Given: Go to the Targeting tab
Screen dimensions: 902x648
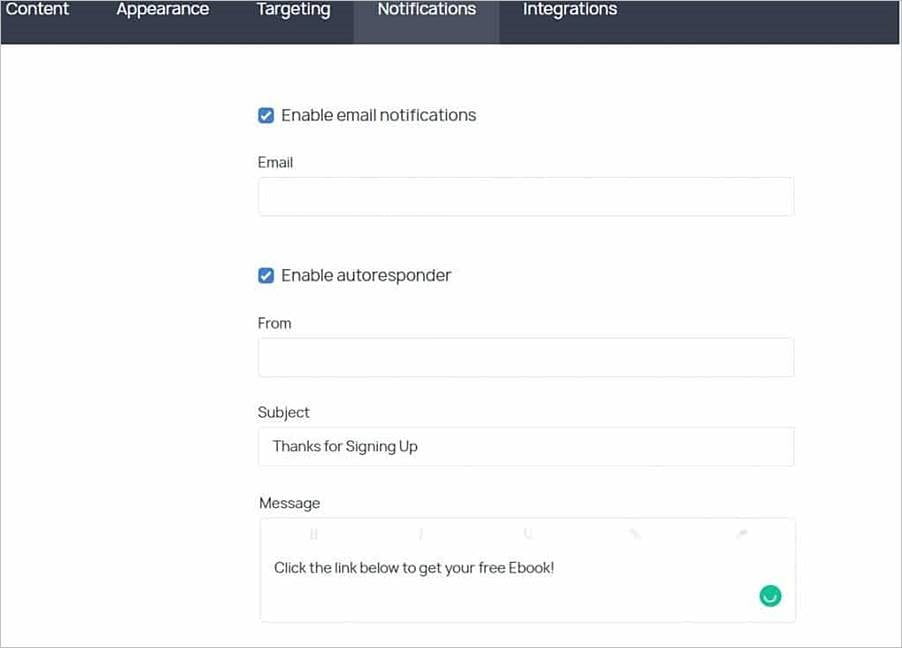Looking at the screenshot, I should tap(293, 10).
